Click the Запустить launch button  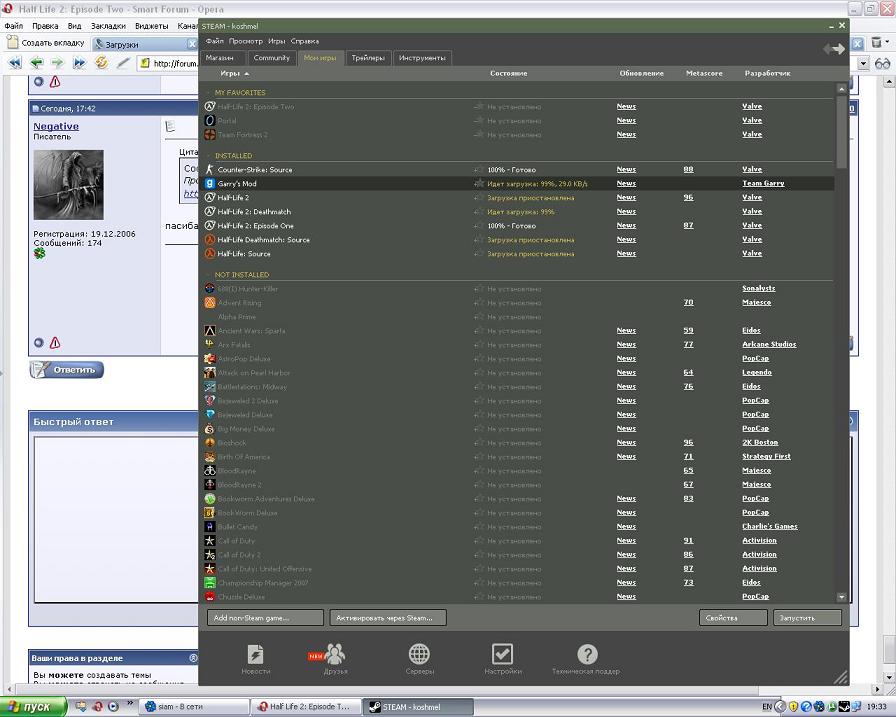tap(807, 618)
